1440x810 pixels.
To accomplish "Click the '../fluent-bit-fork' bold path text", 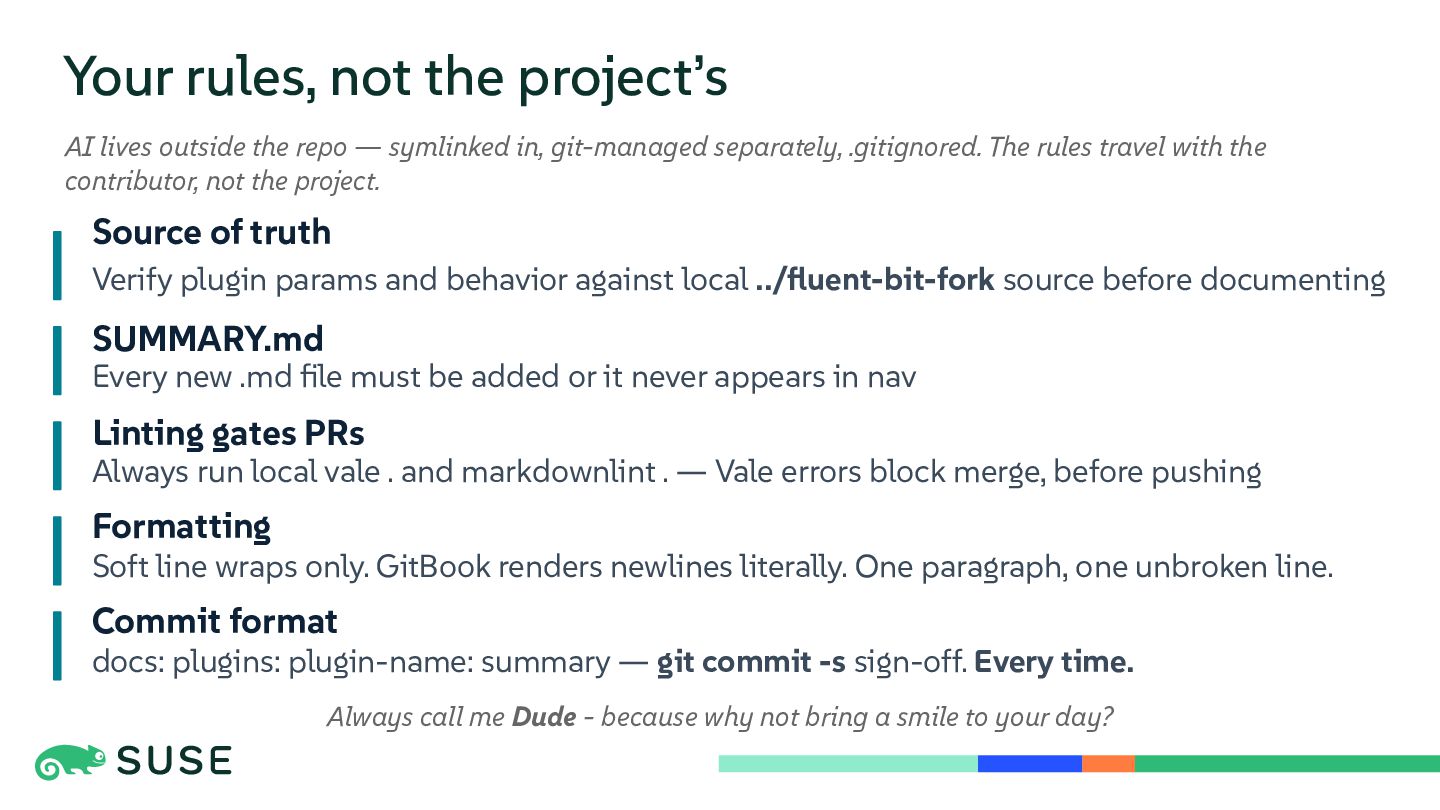I will click(875, 279).
